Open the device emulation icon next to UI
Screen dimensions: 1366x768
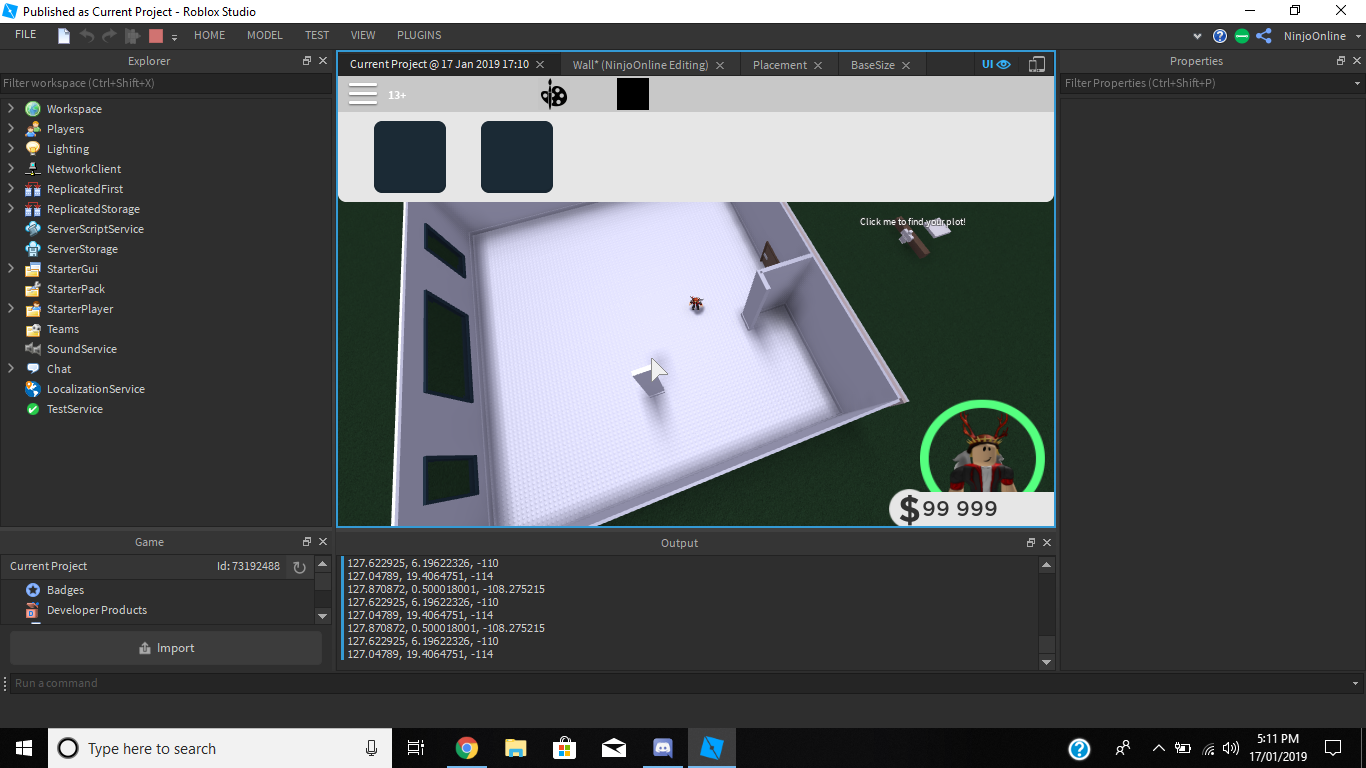[1036, 63]
